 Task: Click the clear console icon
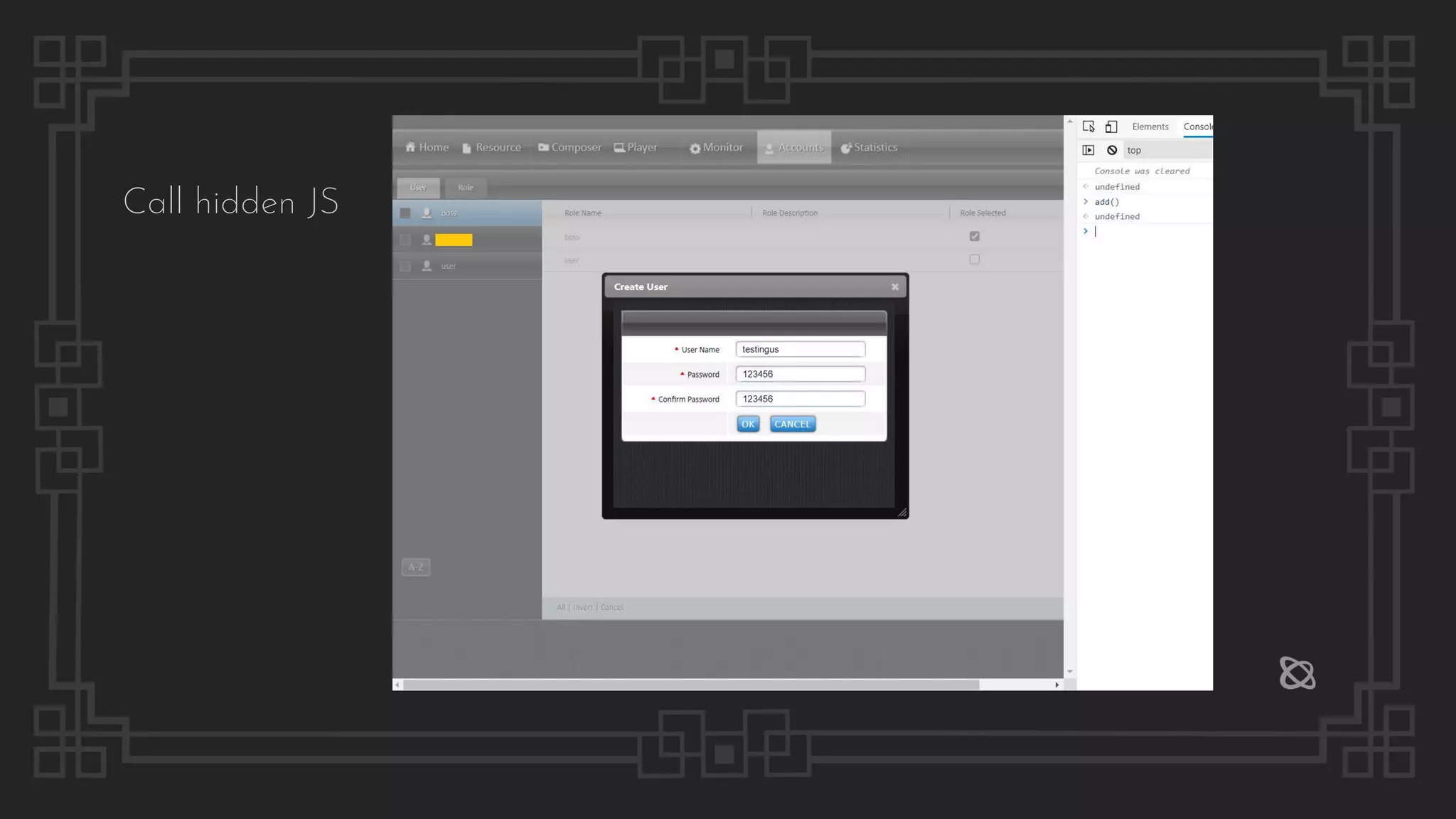[x=1112, y=150]
